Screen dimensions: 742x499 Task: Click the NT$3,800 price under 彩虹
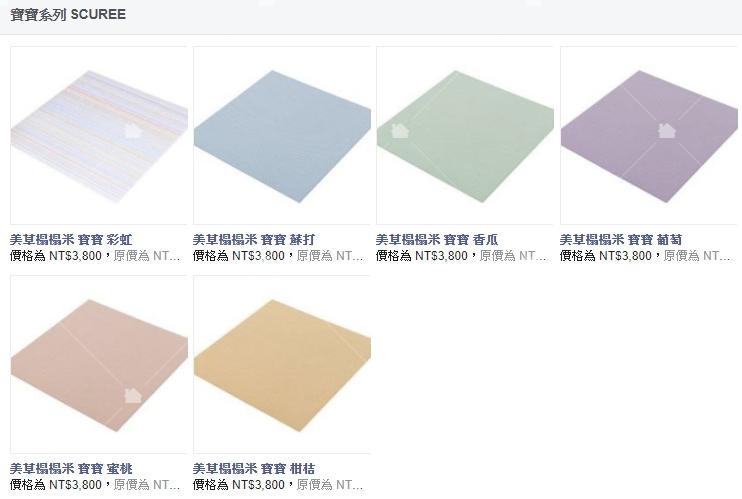pyautogui.click(x=75, y=256)
